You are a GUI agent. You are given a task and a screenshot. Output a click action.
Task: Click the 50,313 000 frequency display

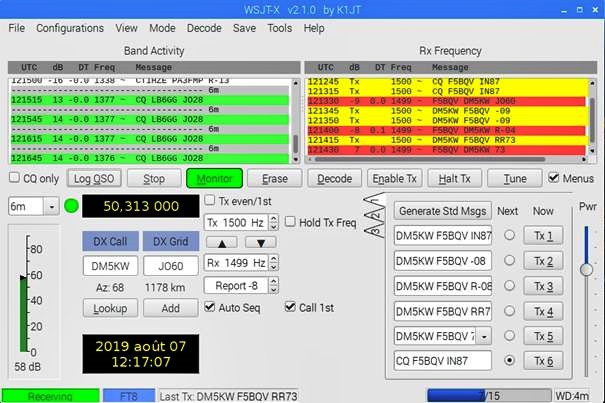pos(141,206)
